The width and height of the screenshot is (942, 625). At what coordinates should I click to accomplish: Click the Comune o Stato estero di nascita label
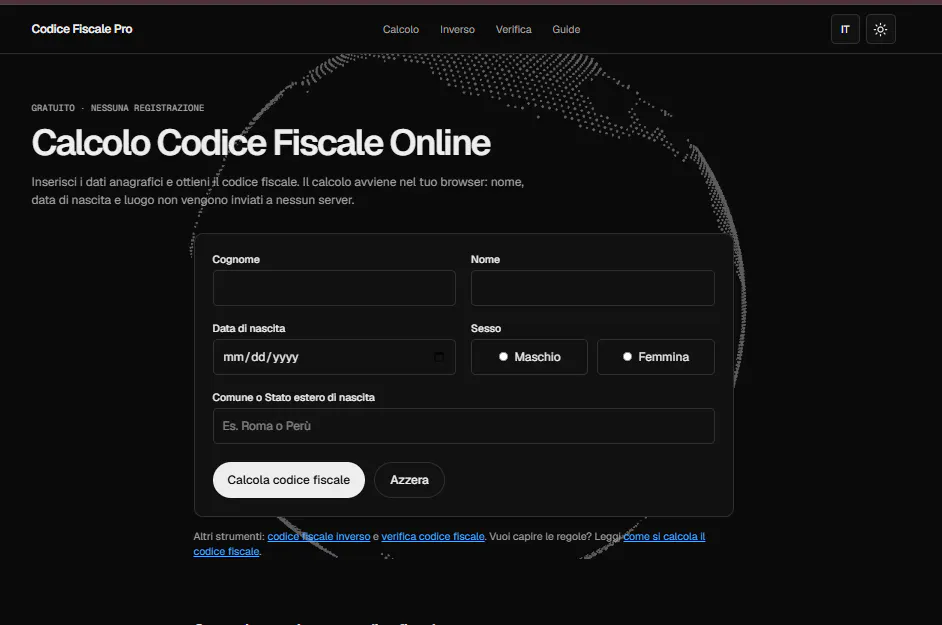click(293, 397)
